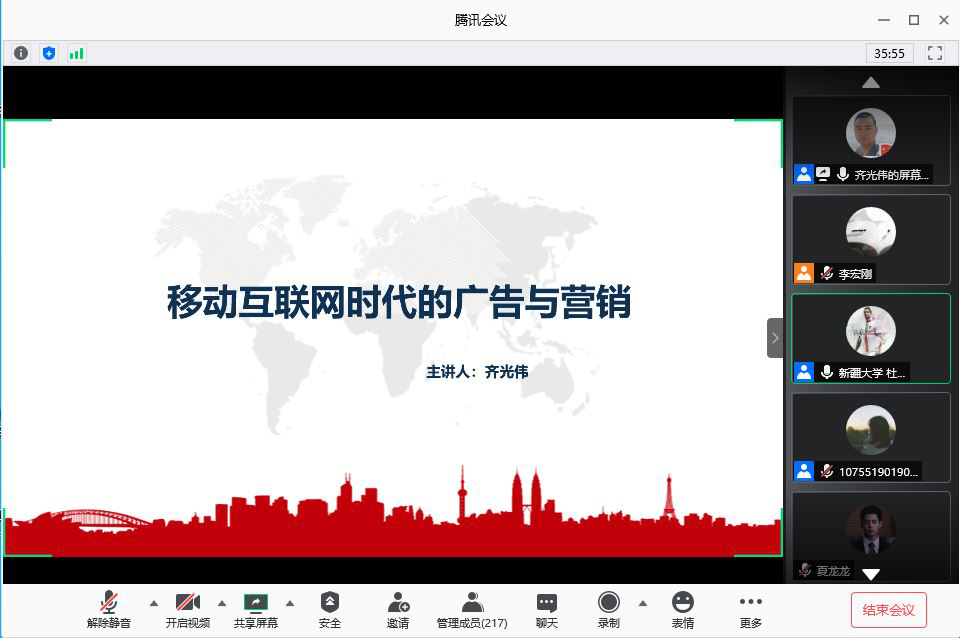This screenshot has width=960, height=638.
Task: Expand the video options arrow beside 开启视频
Action: tap(222, 603)
